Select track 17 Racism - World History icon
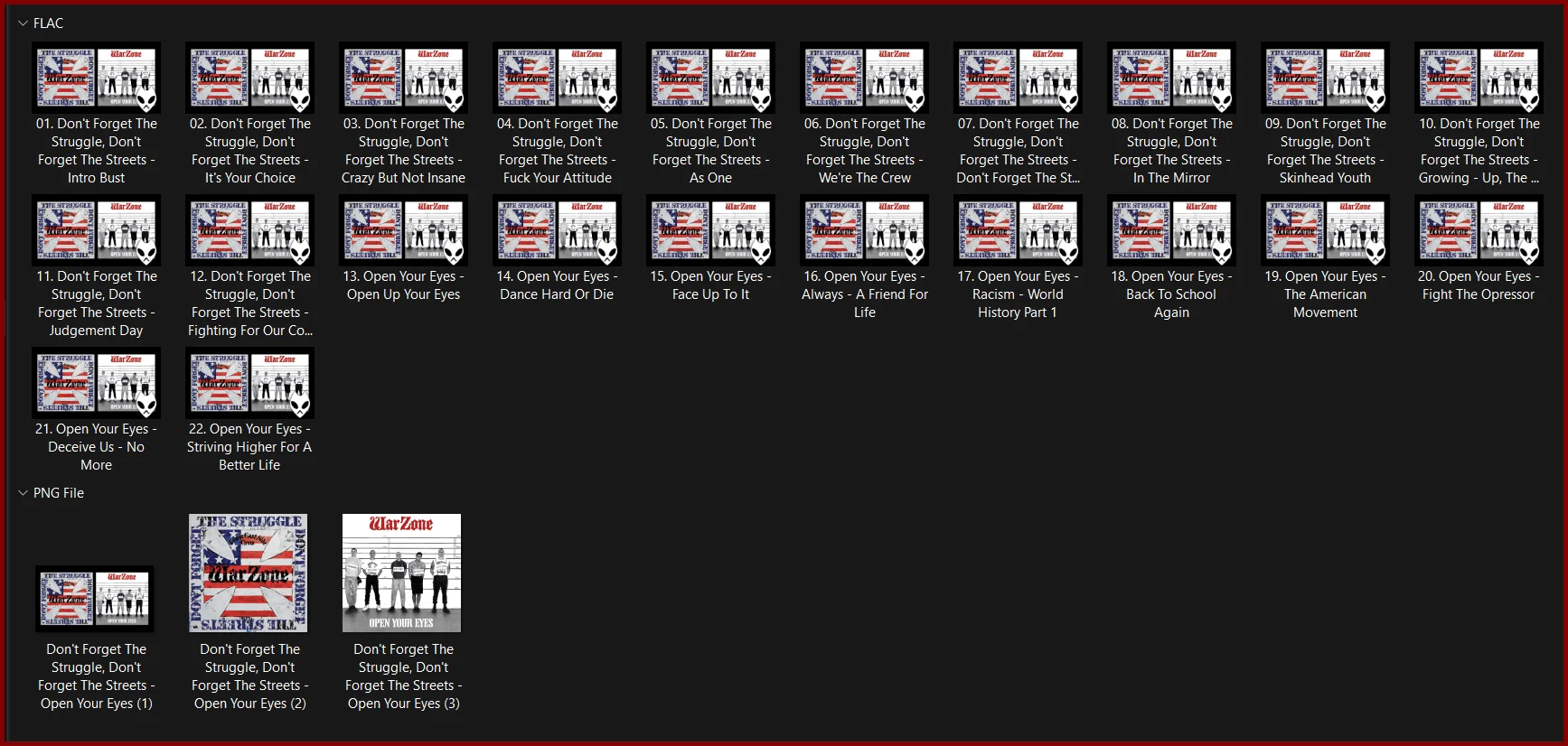This screenshot has width=1568, height=746. [1019, 230]
